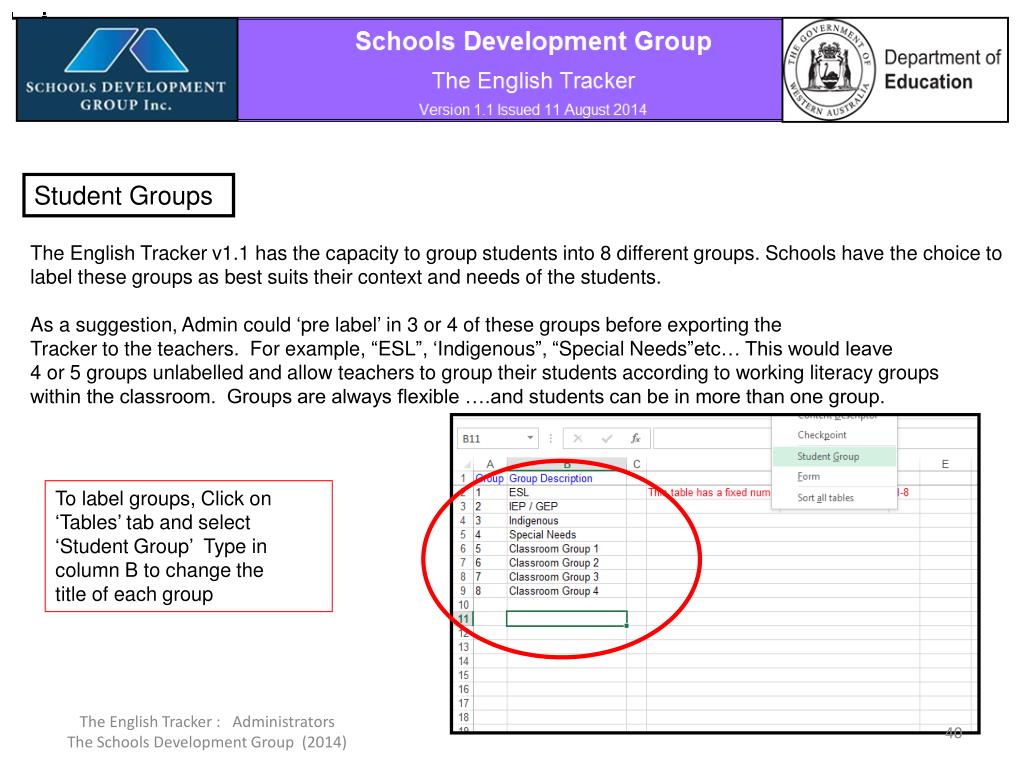The width and height of the screenshot is (1024, 768).
Task: Click the Student Groups heading box
Action: click(x=128, y=195)
